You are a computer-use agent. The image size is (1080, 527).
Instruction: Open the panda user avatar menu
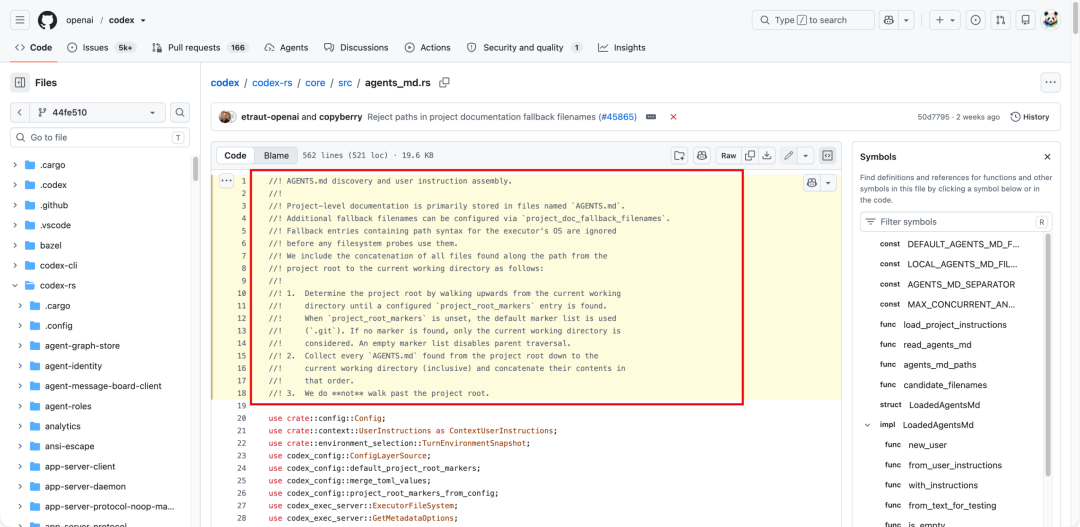[x=1050, y=20]
